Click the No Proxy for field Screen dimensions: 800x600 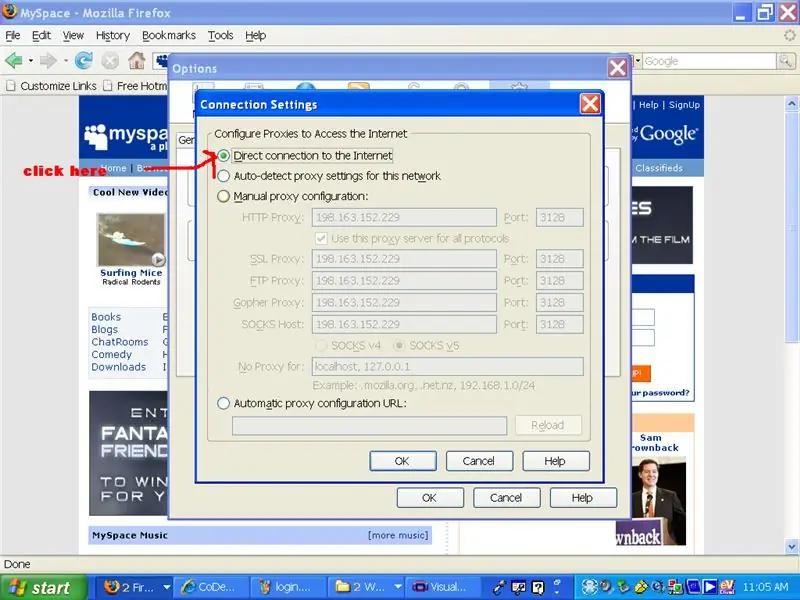click(447, 366)
